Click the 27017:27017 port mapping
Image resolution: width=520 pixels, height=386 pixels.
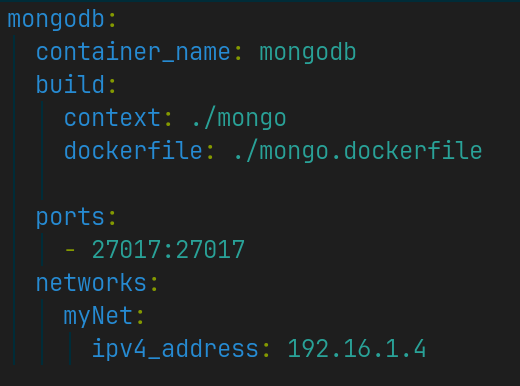pos(168,249)
